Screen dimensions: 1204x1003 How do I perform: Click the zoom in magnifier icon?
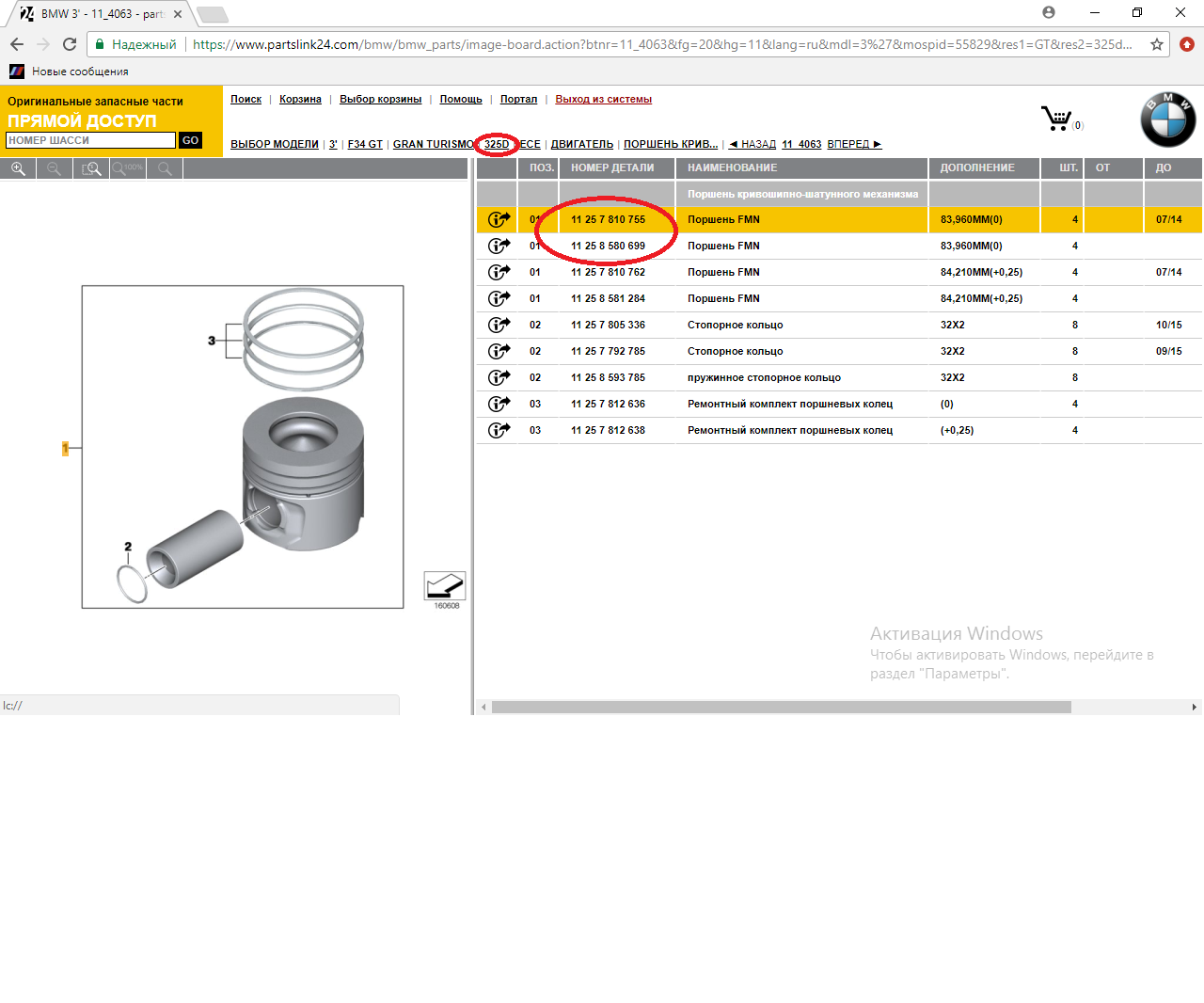coord(18,168)
